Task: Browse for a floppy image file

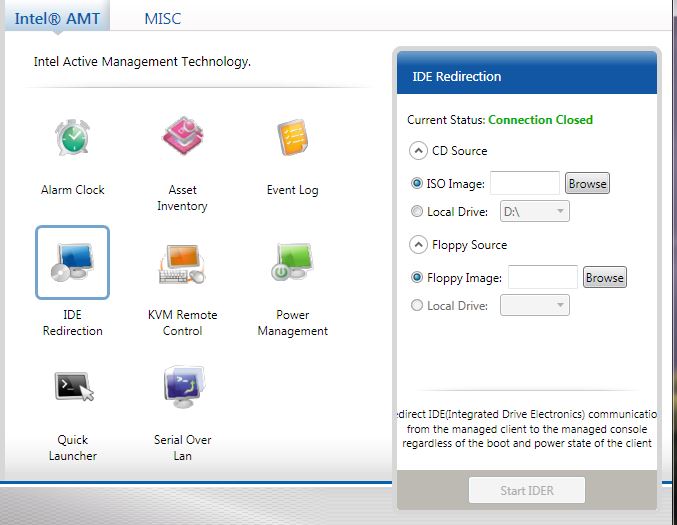Action: tap(604, 278)
